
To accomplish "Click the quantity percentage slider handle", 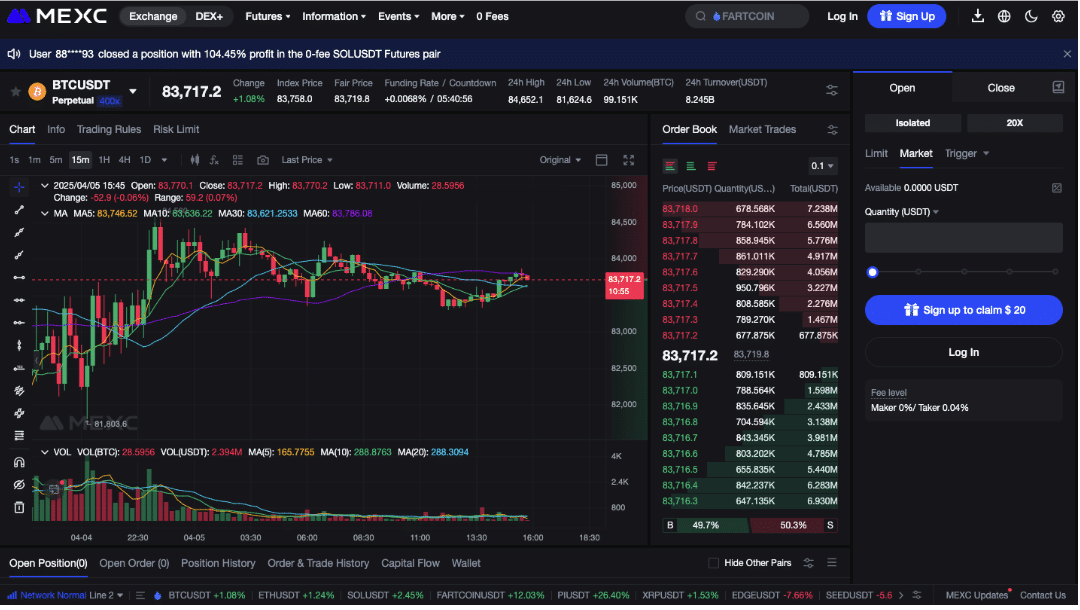I will [872, 272].
